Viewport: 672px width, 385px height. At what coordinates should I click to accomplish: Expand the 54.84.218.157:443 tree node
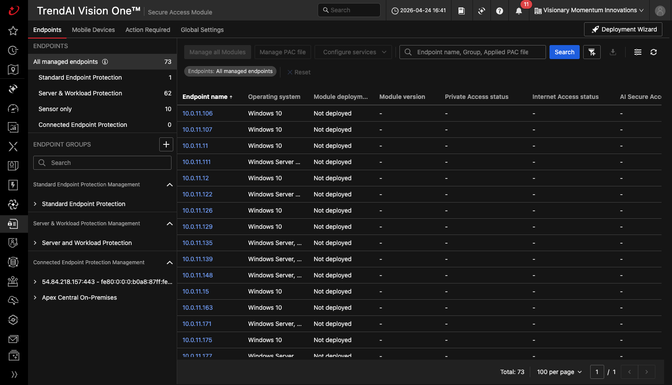tap(35, 282)
